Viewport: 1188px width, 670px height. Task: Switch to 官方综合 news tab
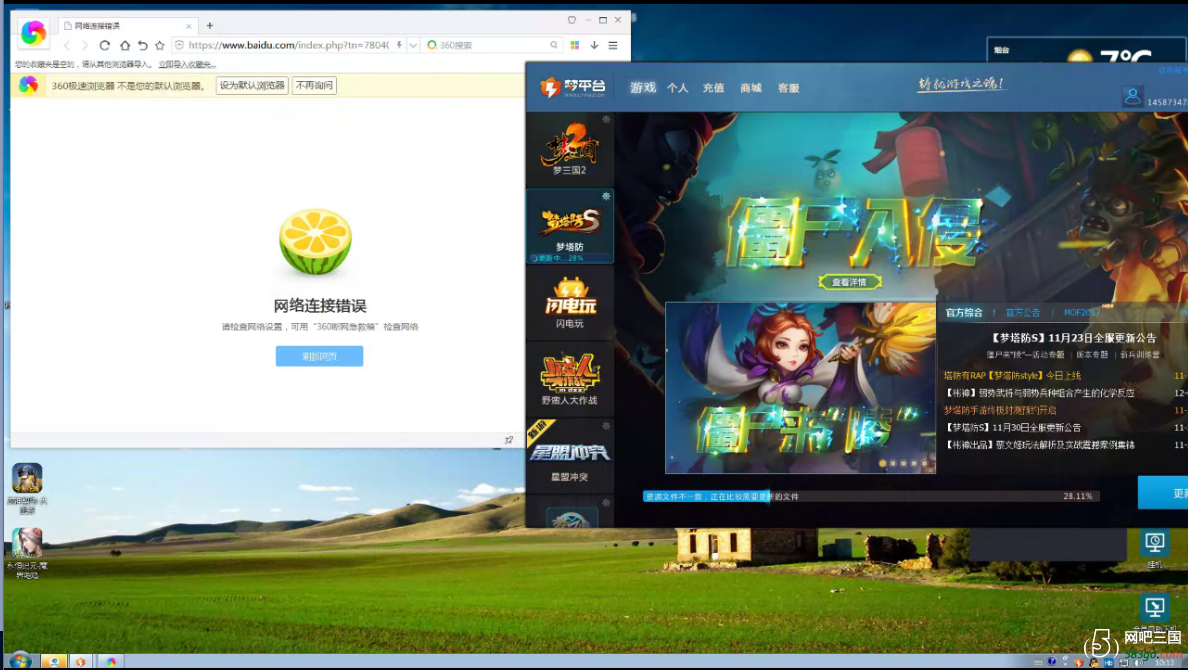tap(964, 312)
